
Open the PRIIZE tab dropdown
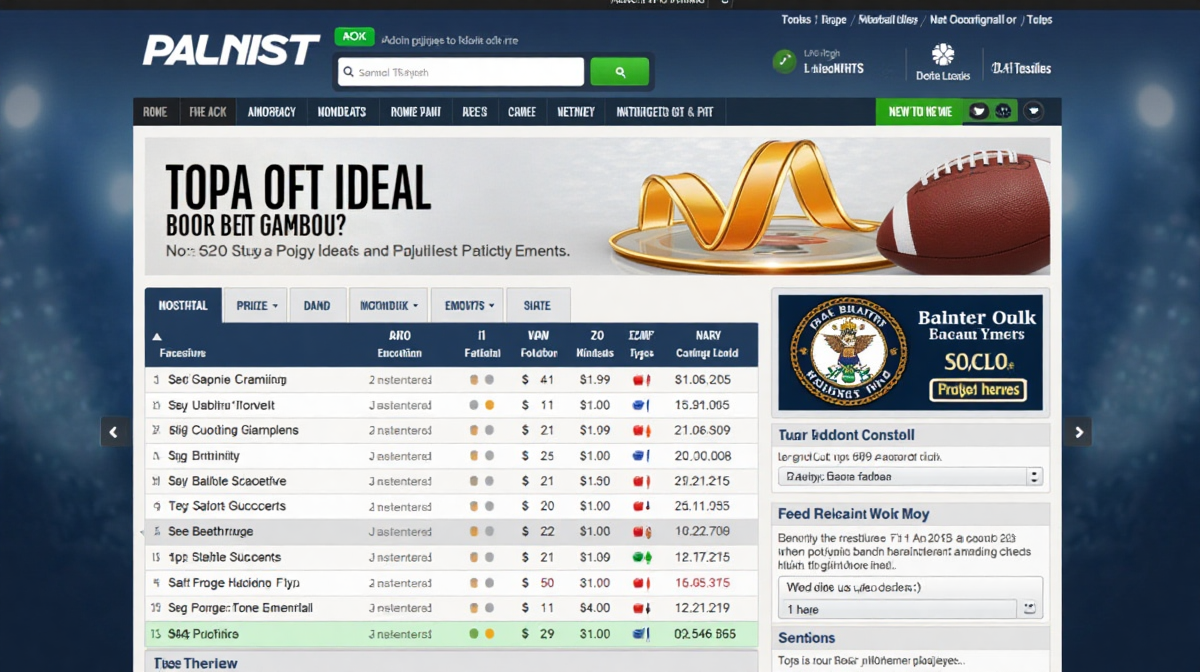[256, 306]
